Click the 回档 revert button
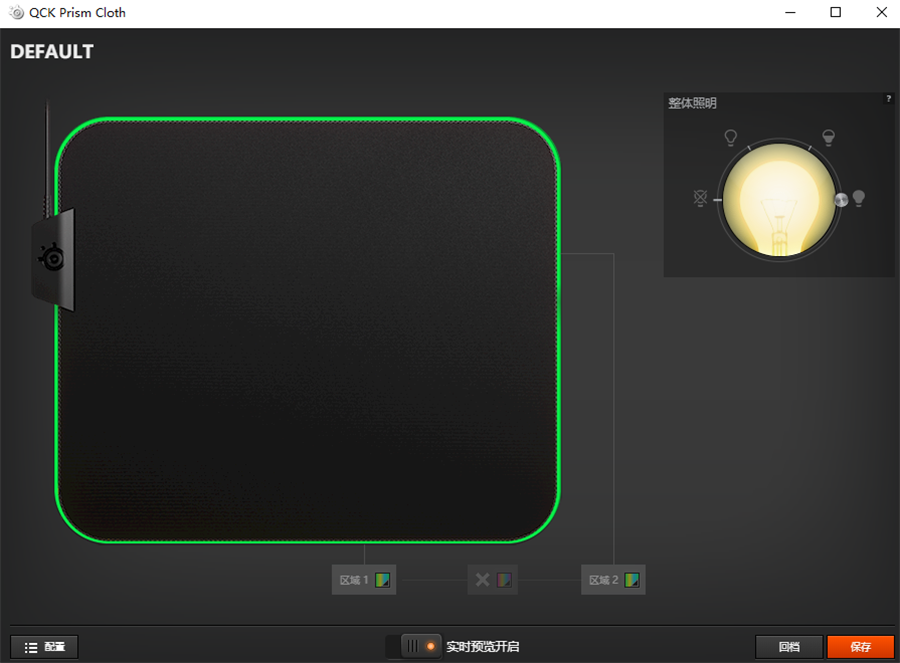Image resolution: width=900 pixels, height=663 pixels. (x=789, y=647)
